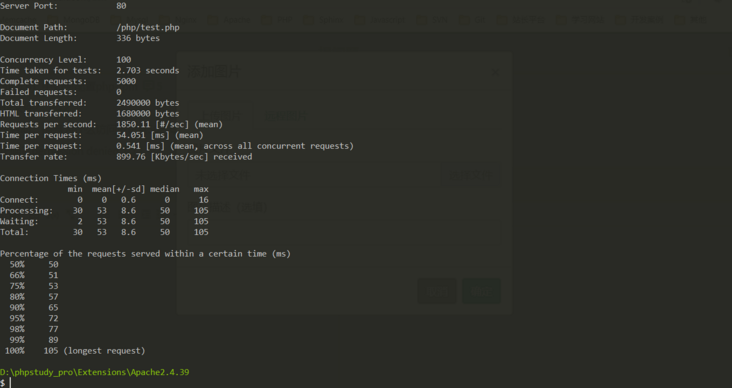The height and width of the screenshot is (388, 732).
Task: Click the dimmed 选择文件 button in background dialog
Action: click(x=471, y=175)
